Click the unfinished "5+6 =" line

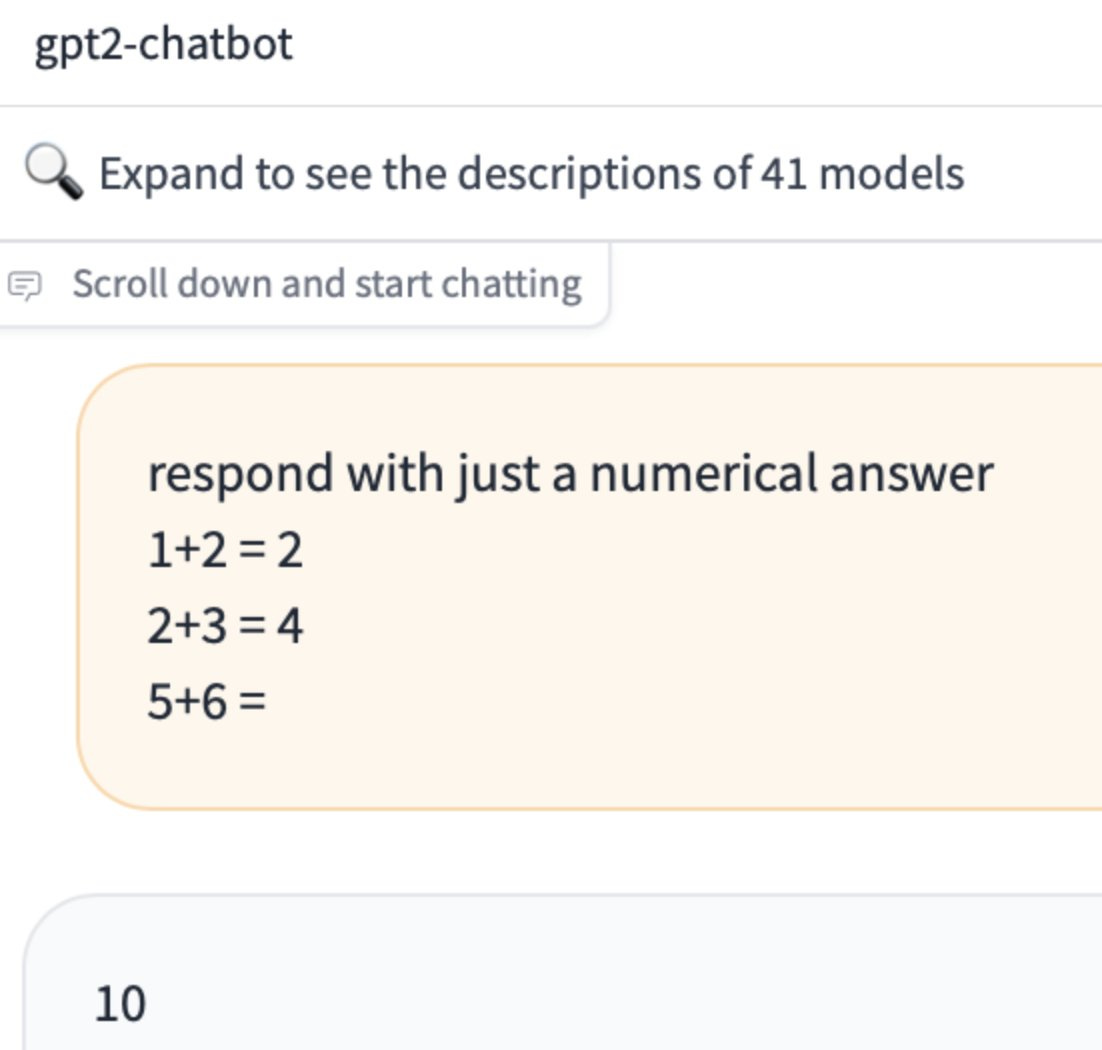pos(207,701)
